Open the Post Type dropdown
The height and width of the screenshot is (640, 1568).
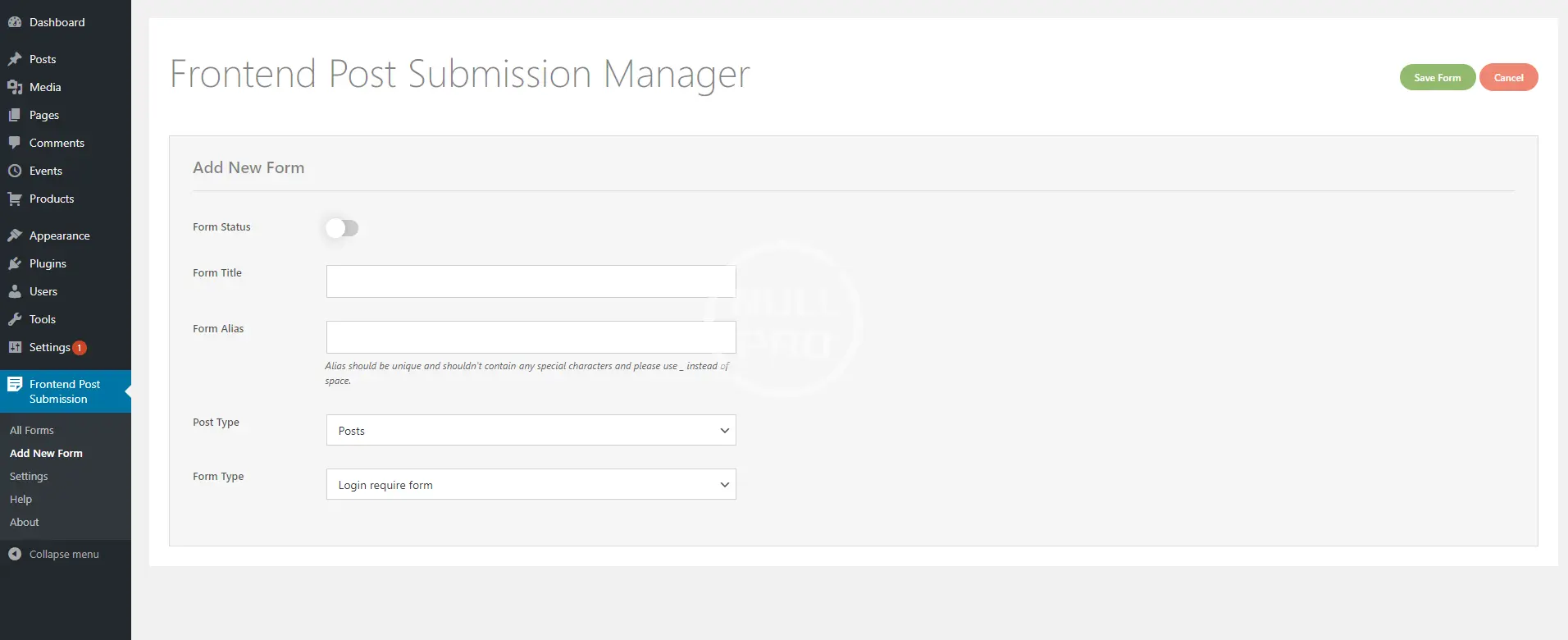pyautogui.click(x=531, y=430)
